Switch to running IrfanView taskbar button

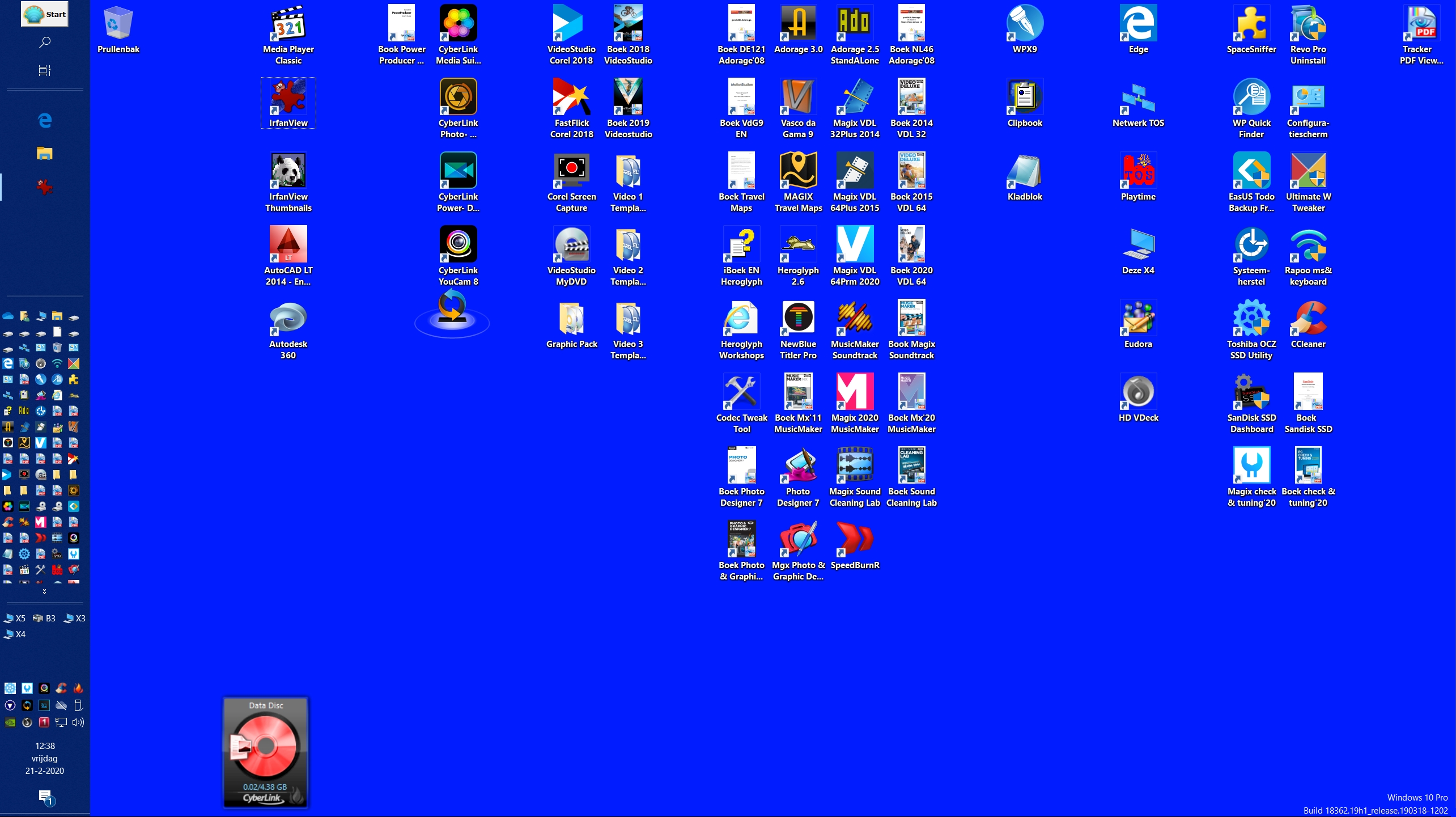(45, 187)
